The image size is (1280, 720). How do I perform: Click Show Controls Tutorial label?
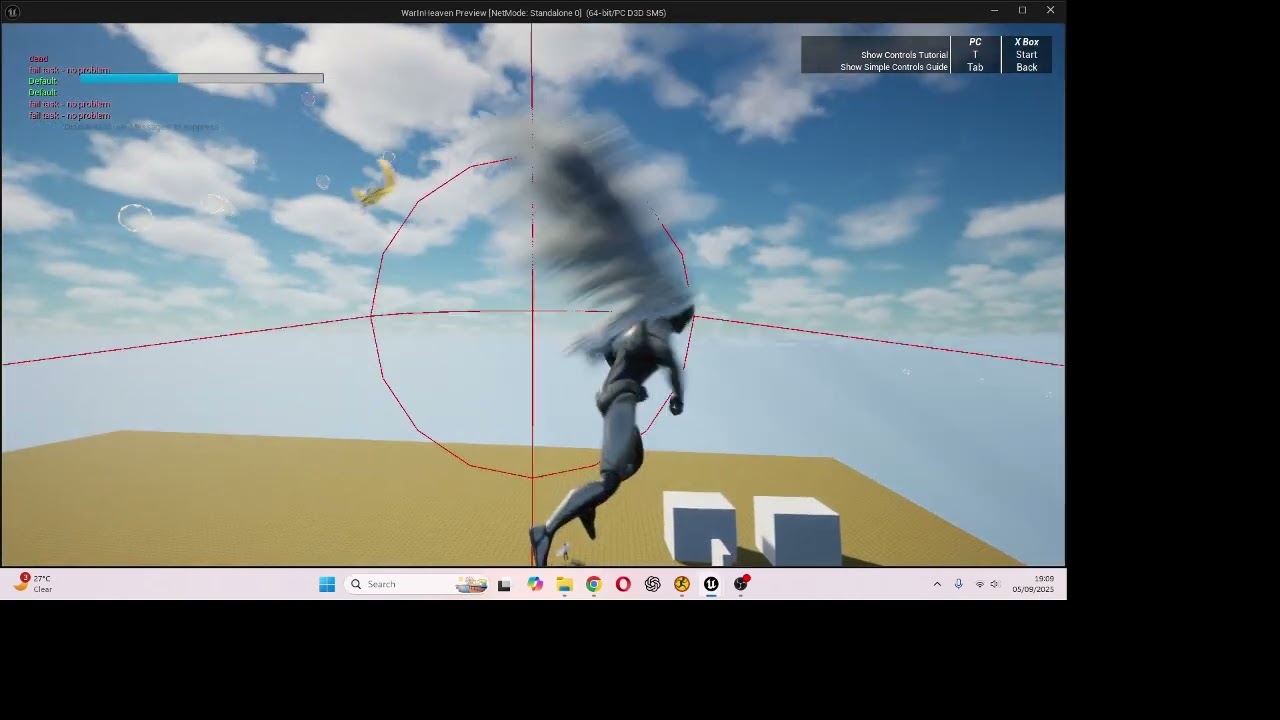tap(904, 55)
